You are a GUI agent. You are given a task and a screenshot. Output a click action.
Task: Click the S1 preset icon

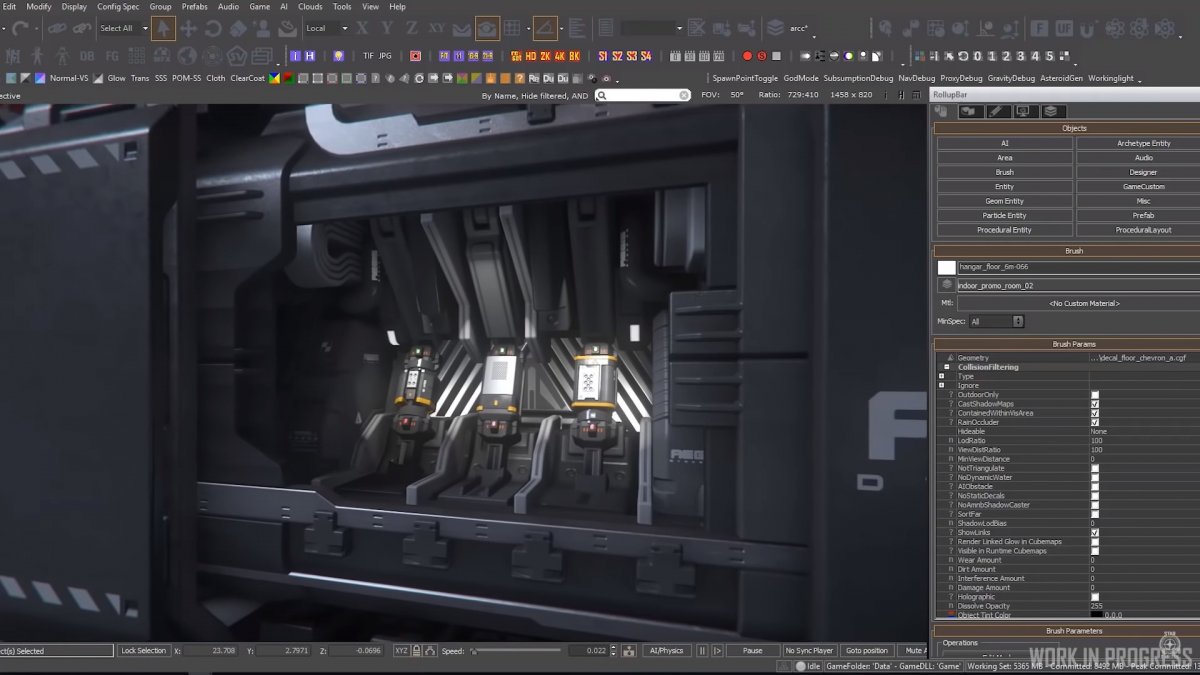[603, 56]
